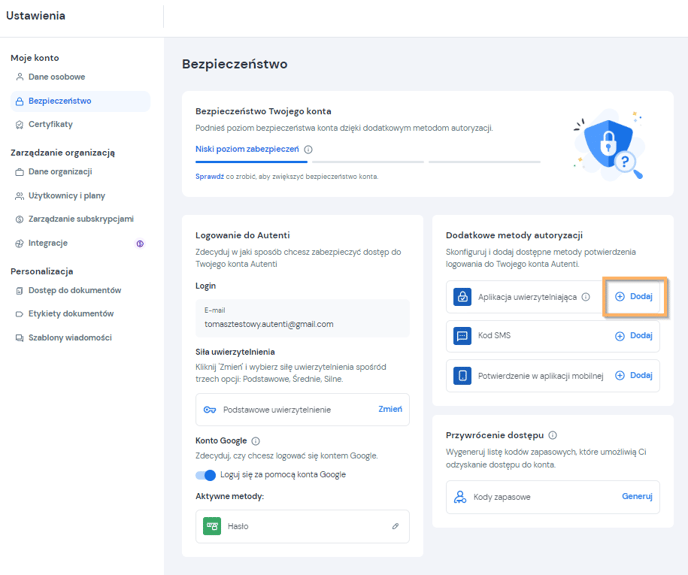Click info icon next to Aplikacja uwierzytelniająca

click(x=586, y=297)
